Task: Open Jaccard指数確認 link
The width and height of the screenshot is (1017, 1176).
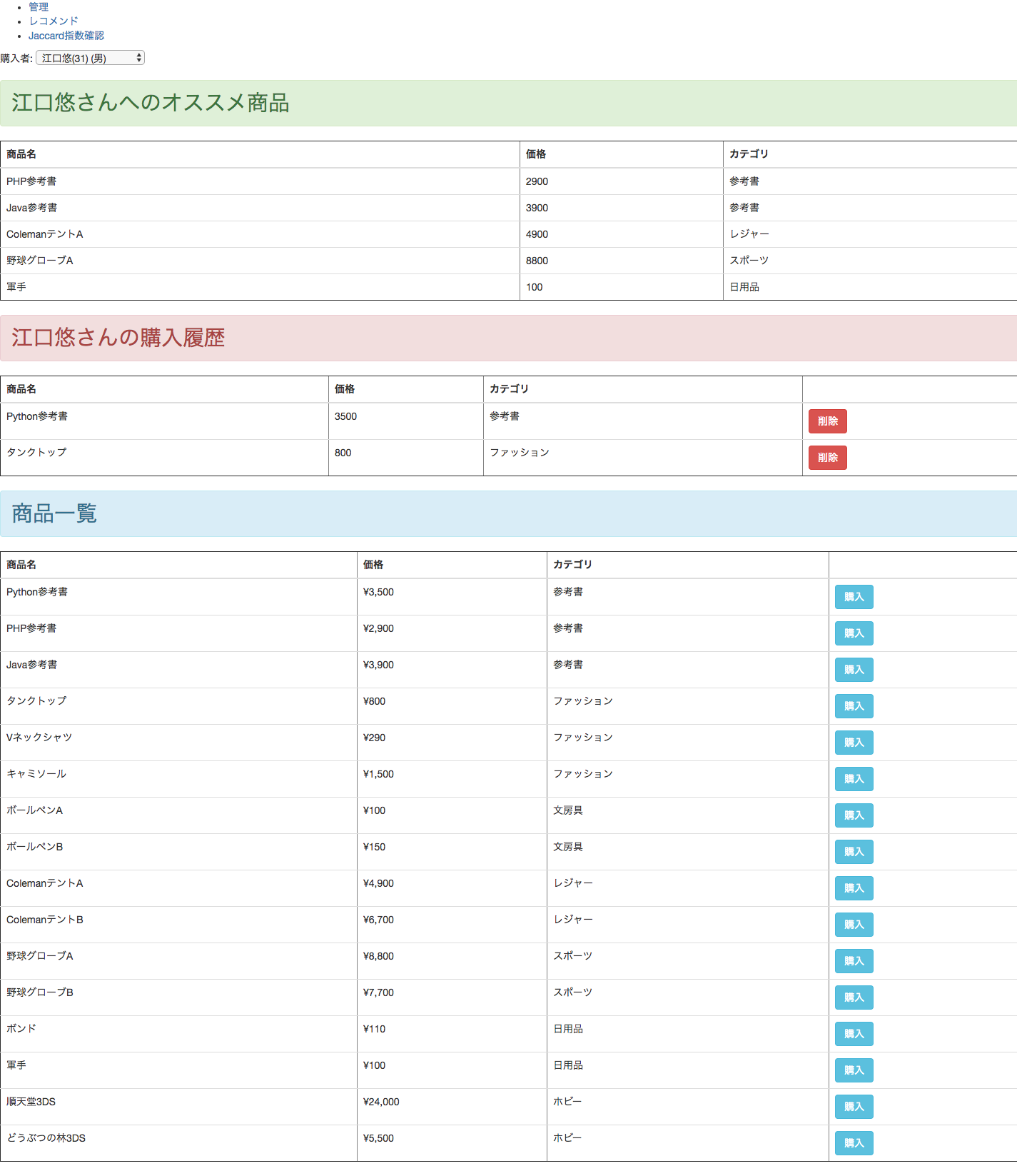Action: (x=66, y=35)
